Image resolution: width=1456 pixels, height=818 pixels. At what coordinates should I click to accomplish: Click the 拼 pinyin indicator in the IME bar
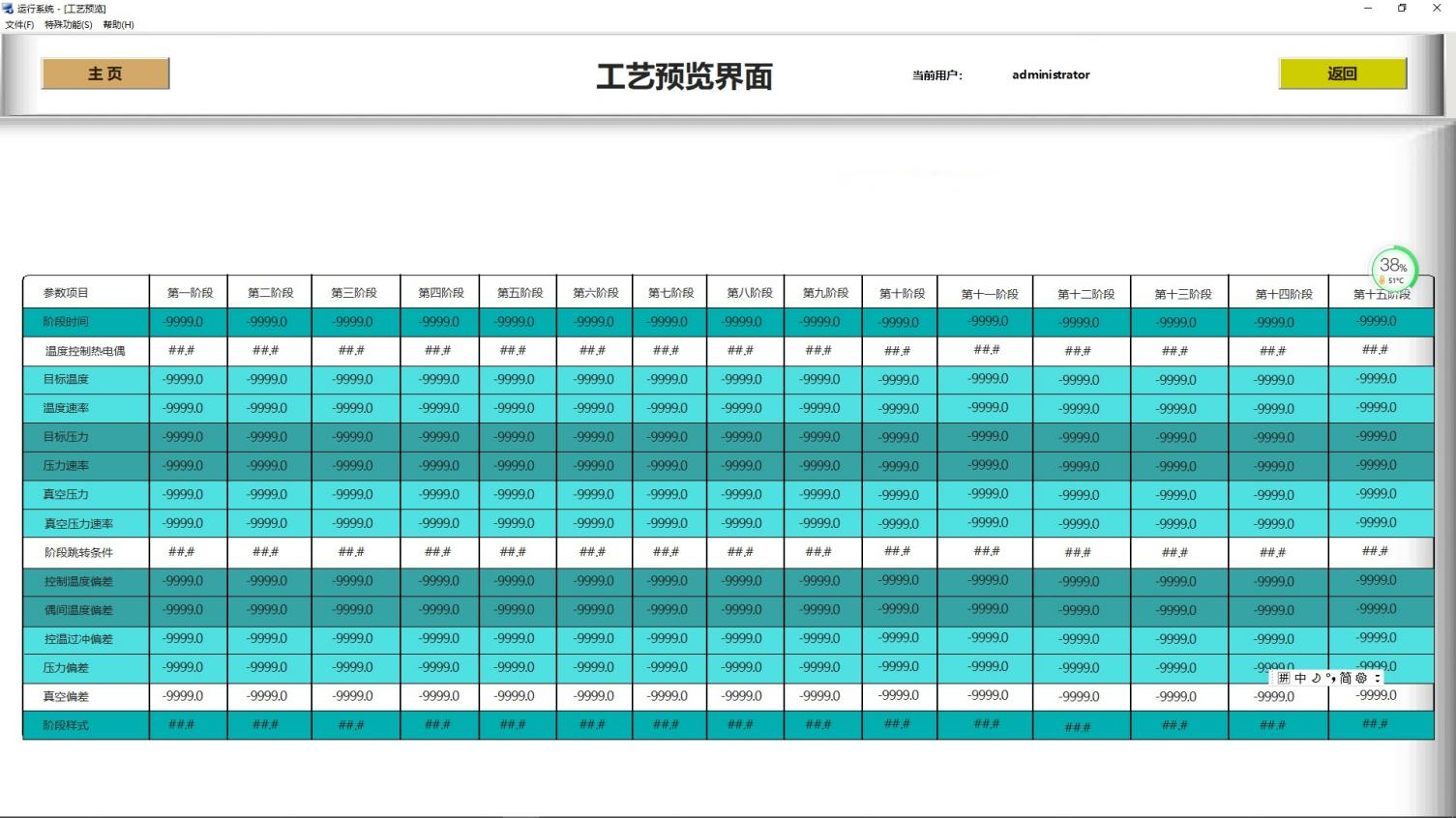tap(1284, 678)
